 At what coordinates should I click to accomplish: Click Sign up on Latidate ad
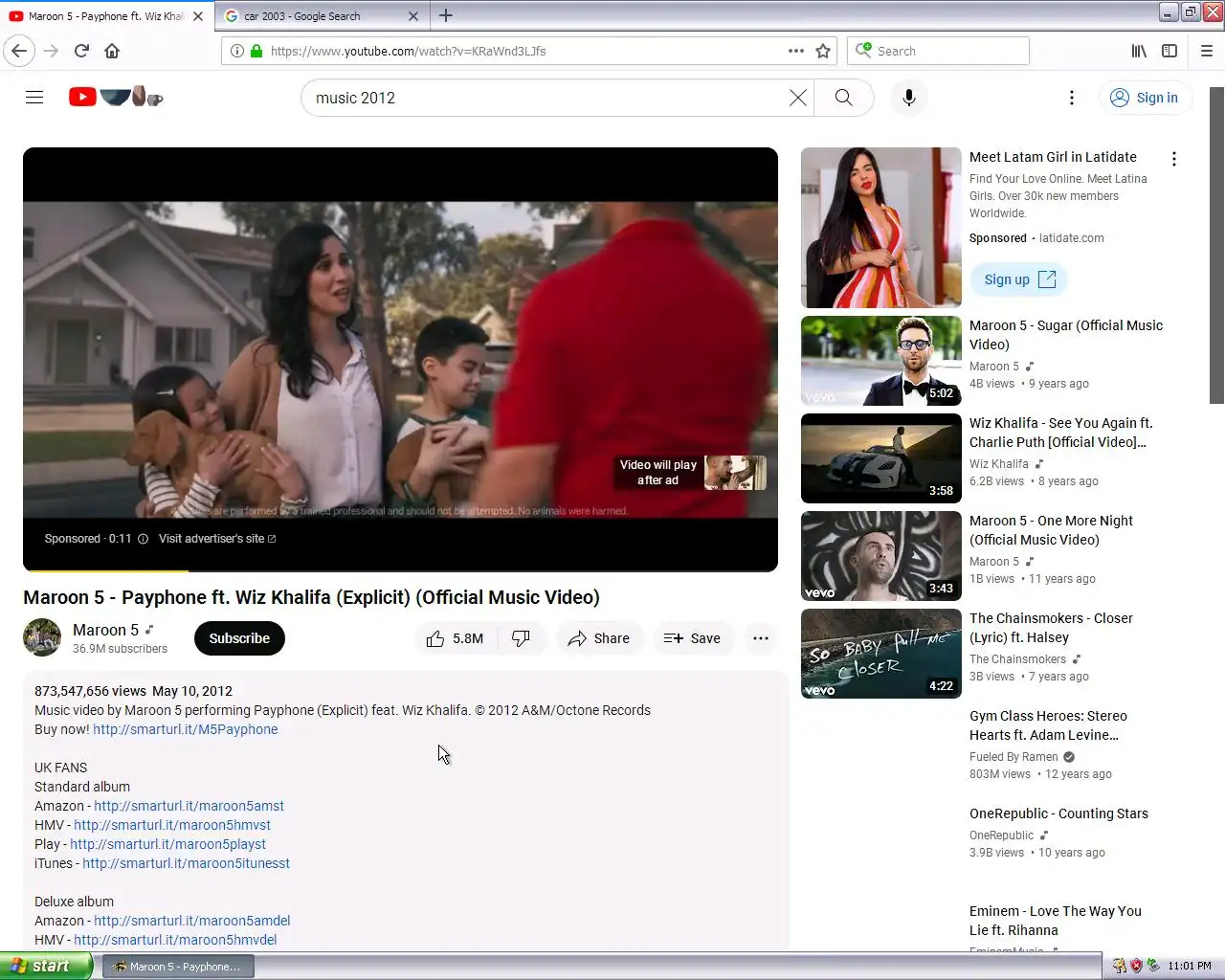(x=1019, y=279)
